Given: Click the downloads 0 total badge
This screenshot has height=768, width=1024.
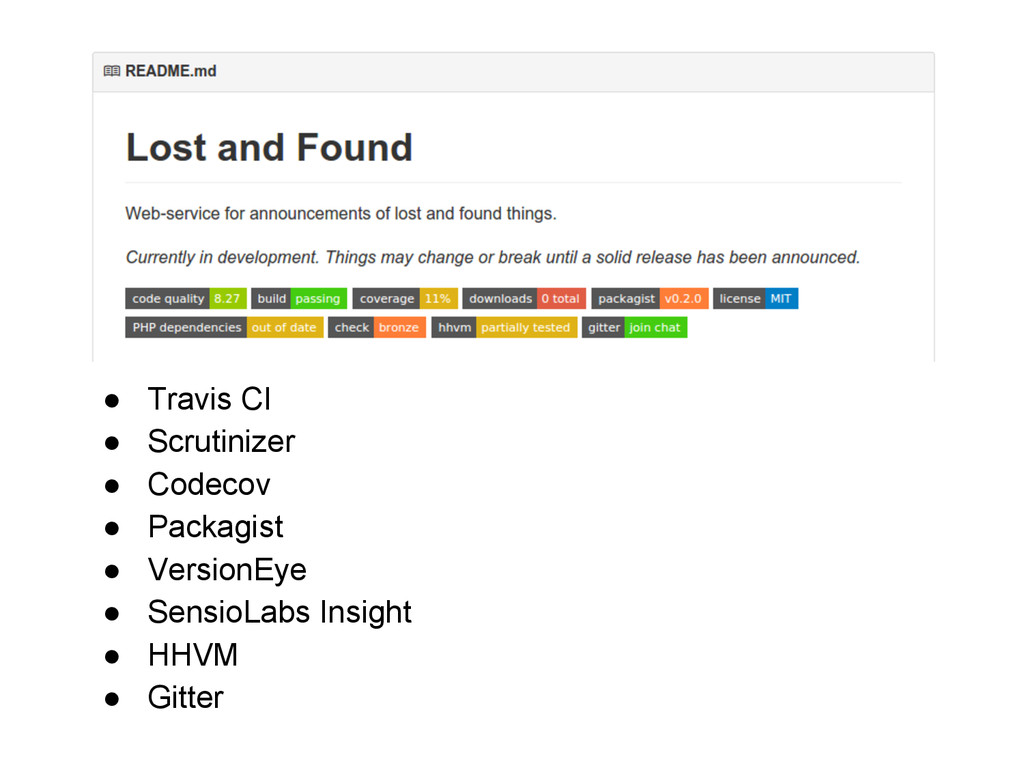Looking at the screenshot, I should 524,298.
